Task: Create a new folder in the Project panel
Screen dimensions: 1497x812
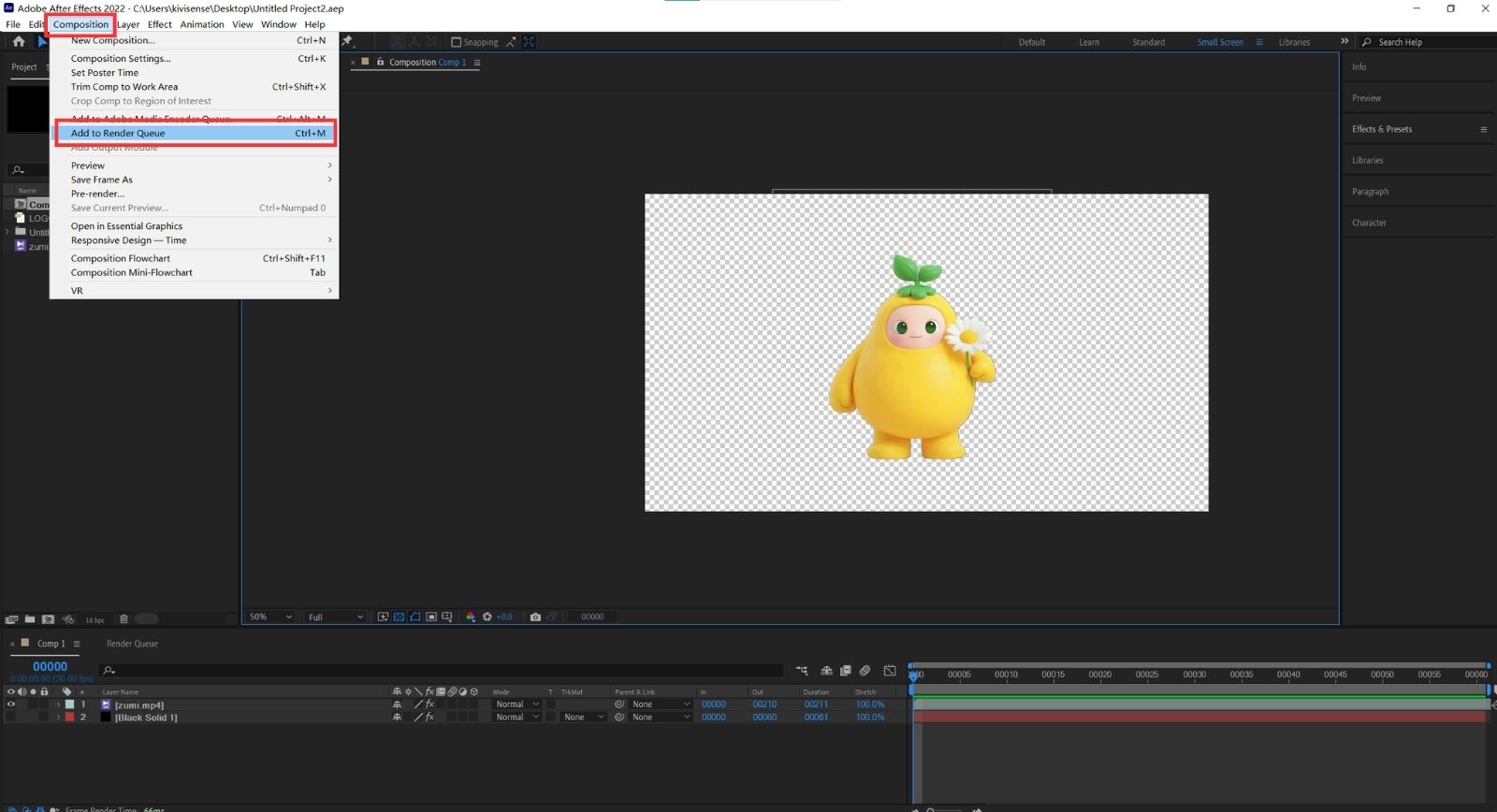Action: (30, 619)
